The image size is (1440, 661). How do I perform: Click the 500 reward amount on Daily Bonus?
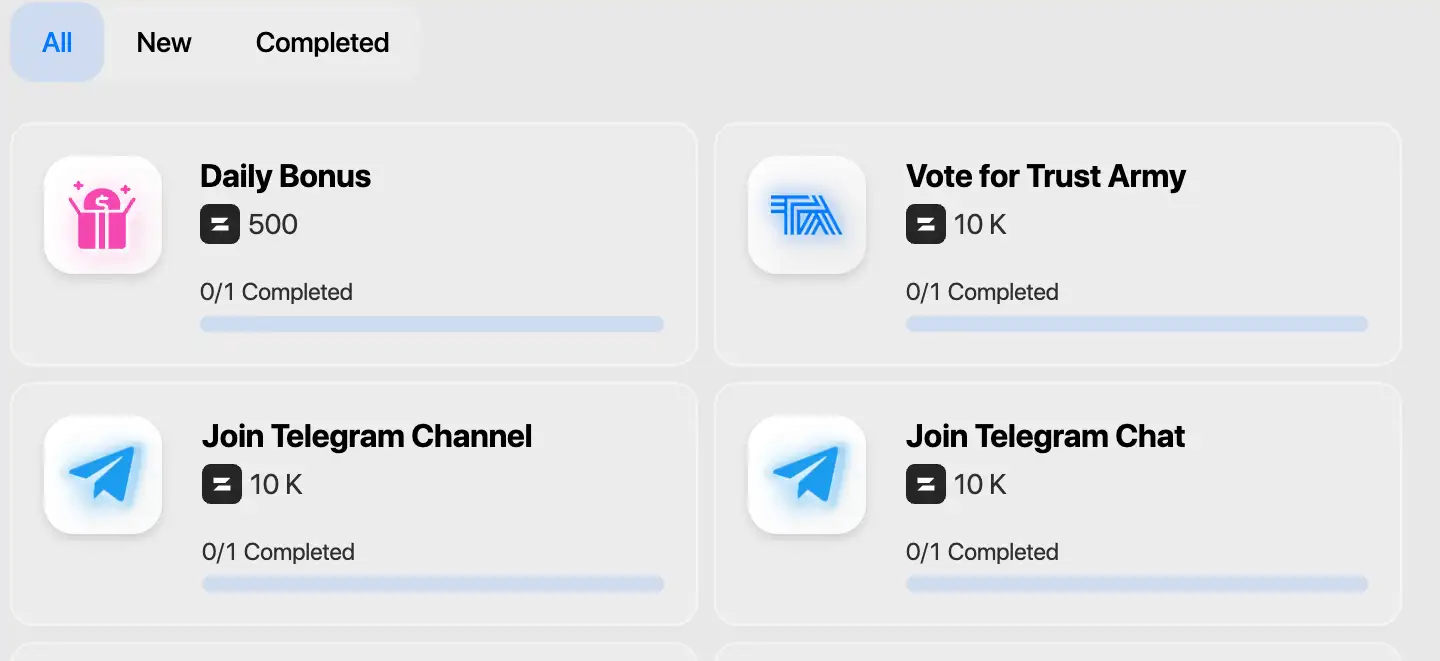click(273, 224)
